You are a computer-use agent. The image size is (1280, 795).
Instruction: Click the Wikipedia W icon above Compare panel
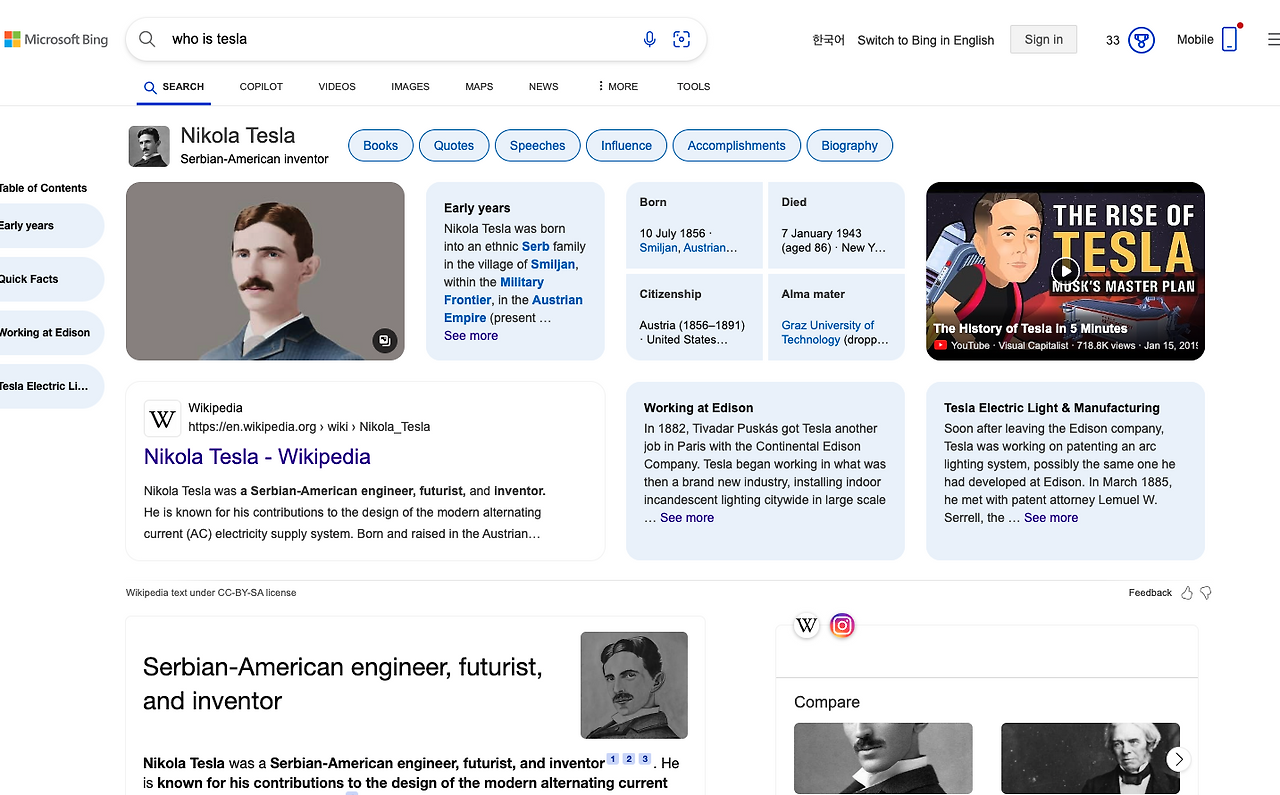[x=806, y=624]
